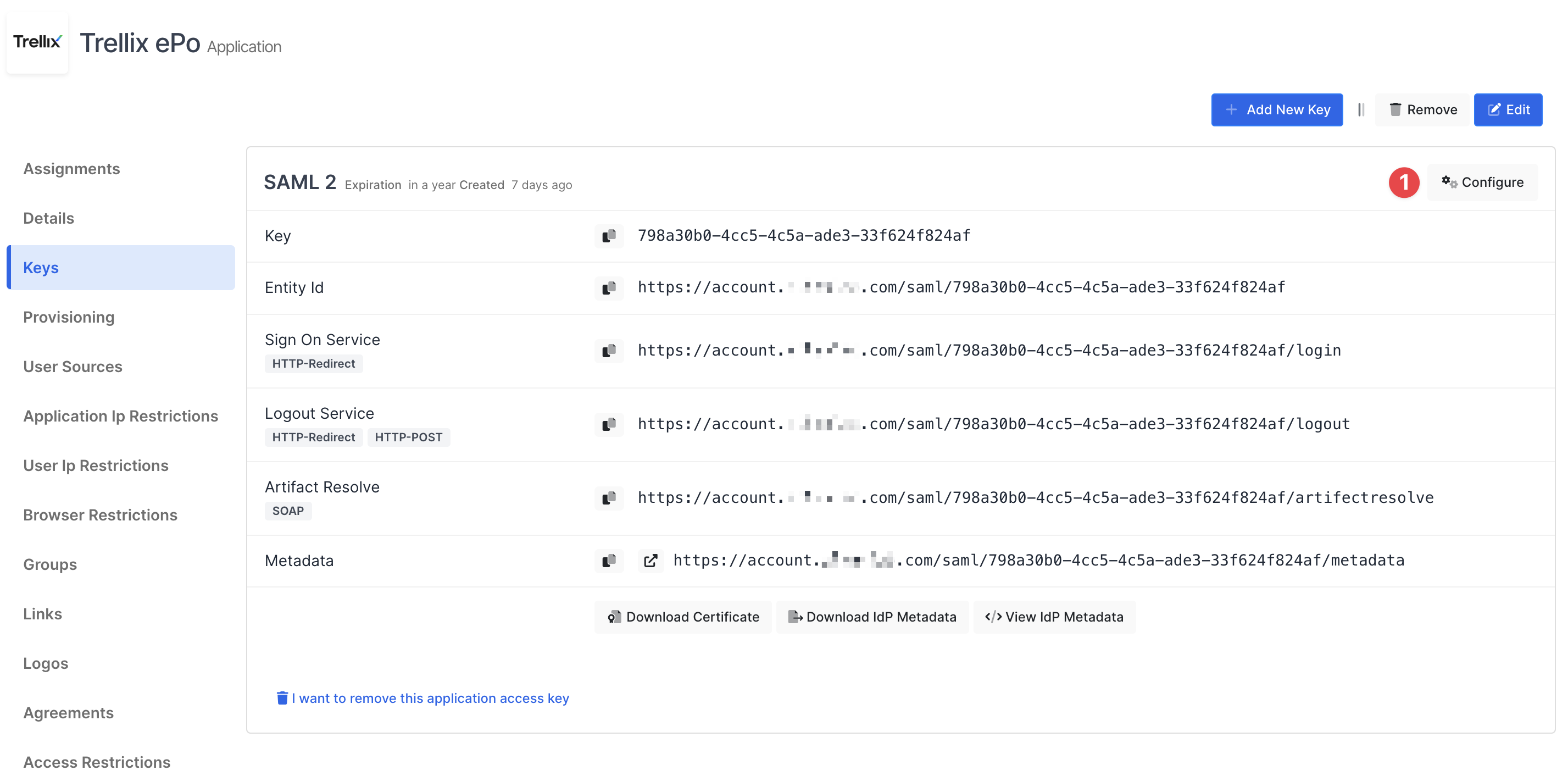Viewport: 1568px width, 776px height.
Task: Edit the Trellix ePo application
Action: pyautogui.click(x=1508, y=109)
